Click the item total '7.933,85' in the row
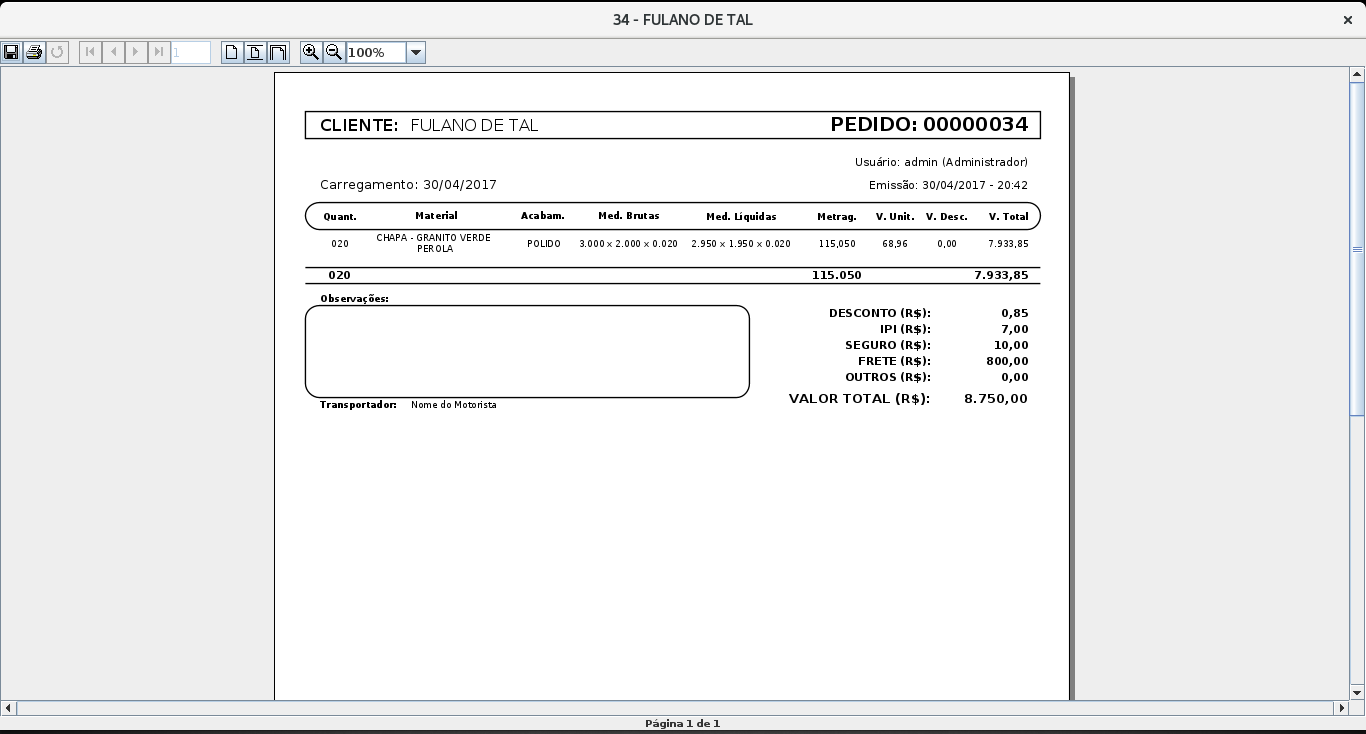This screenshot has width=1366, height=734. pos(1008,244)
